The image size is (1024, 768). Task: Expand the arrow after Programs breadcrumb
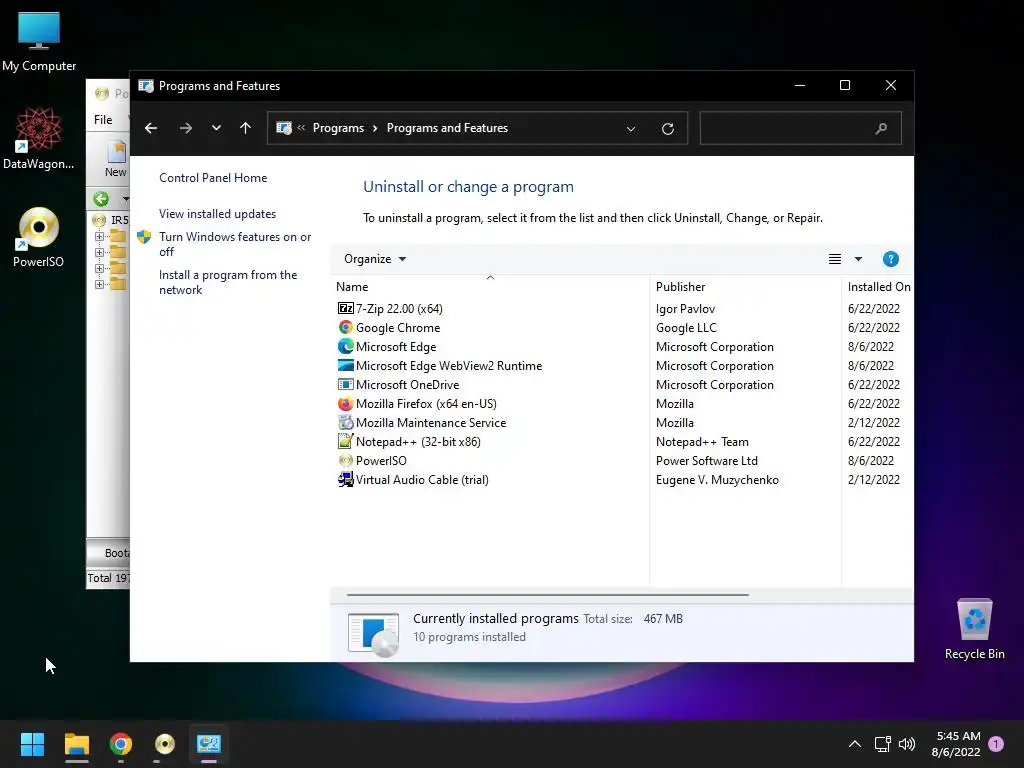pyautogui.click(x=375, y=128)
